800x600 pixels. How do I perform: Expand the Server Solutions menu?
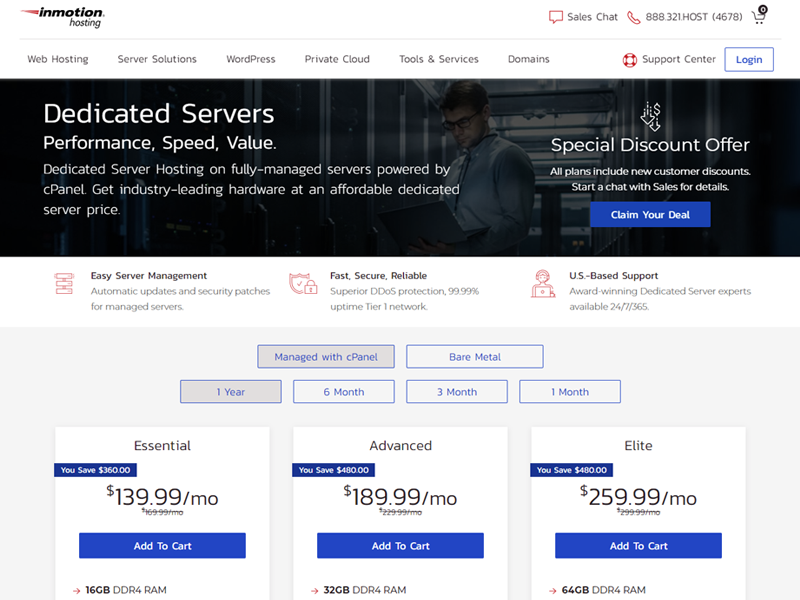tap(157, 59)
